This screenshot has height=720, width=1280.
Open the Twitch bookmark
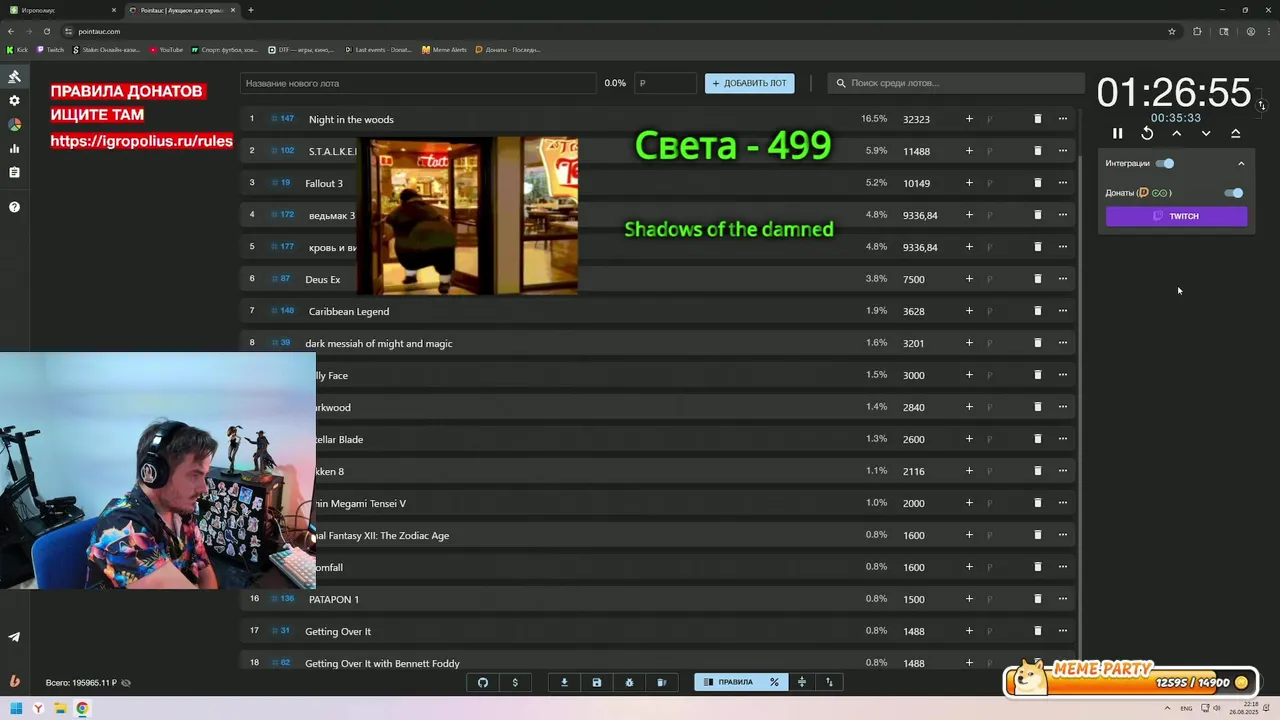click(50, 49)
